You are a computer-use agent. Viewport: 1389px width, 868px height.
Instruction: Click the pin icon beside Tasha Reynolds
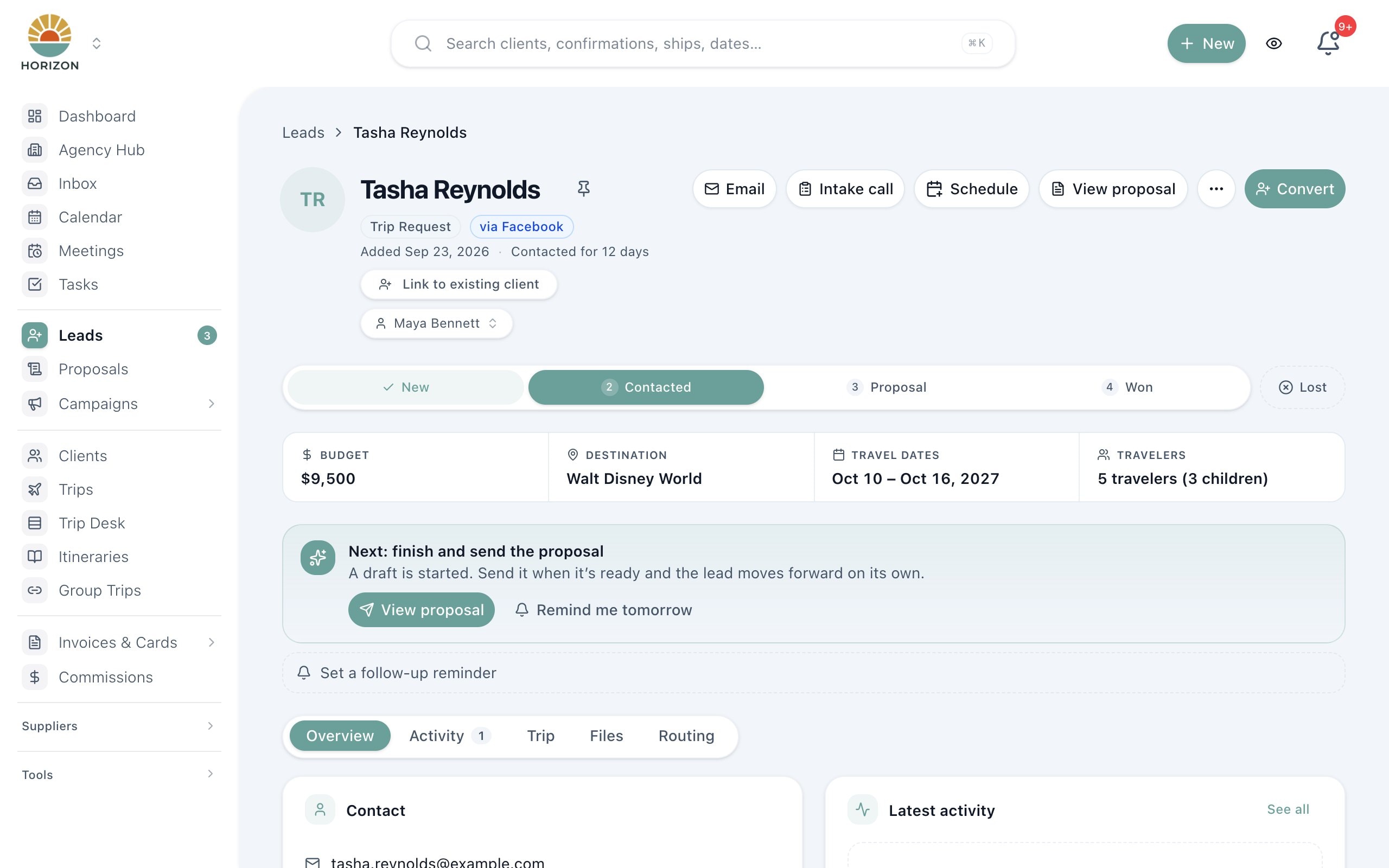click(x=583, y=189)
